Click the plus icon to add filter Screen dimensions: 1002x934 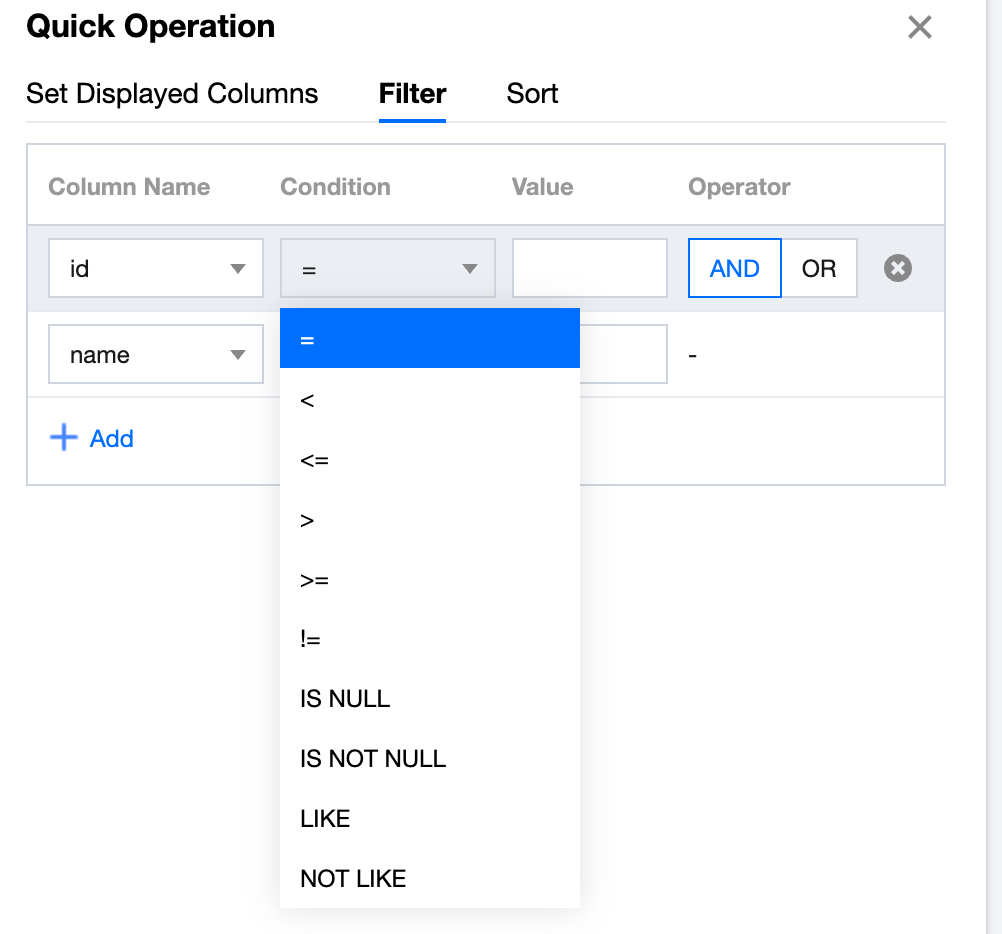pyautogui.click(x=64, y=438)
